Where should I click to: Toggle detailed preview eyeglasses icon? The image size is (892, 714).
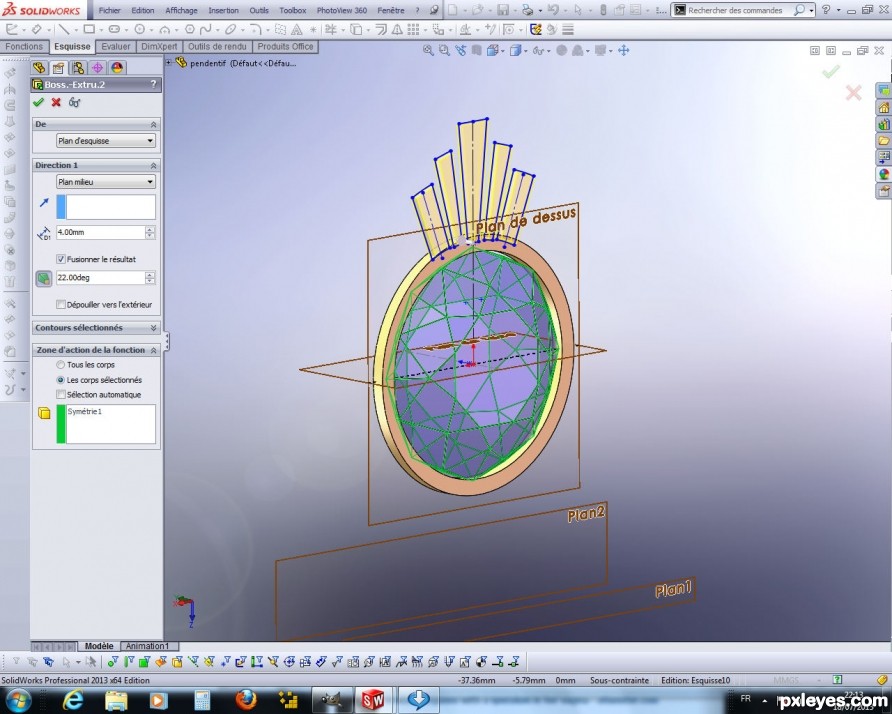point(74,102)
